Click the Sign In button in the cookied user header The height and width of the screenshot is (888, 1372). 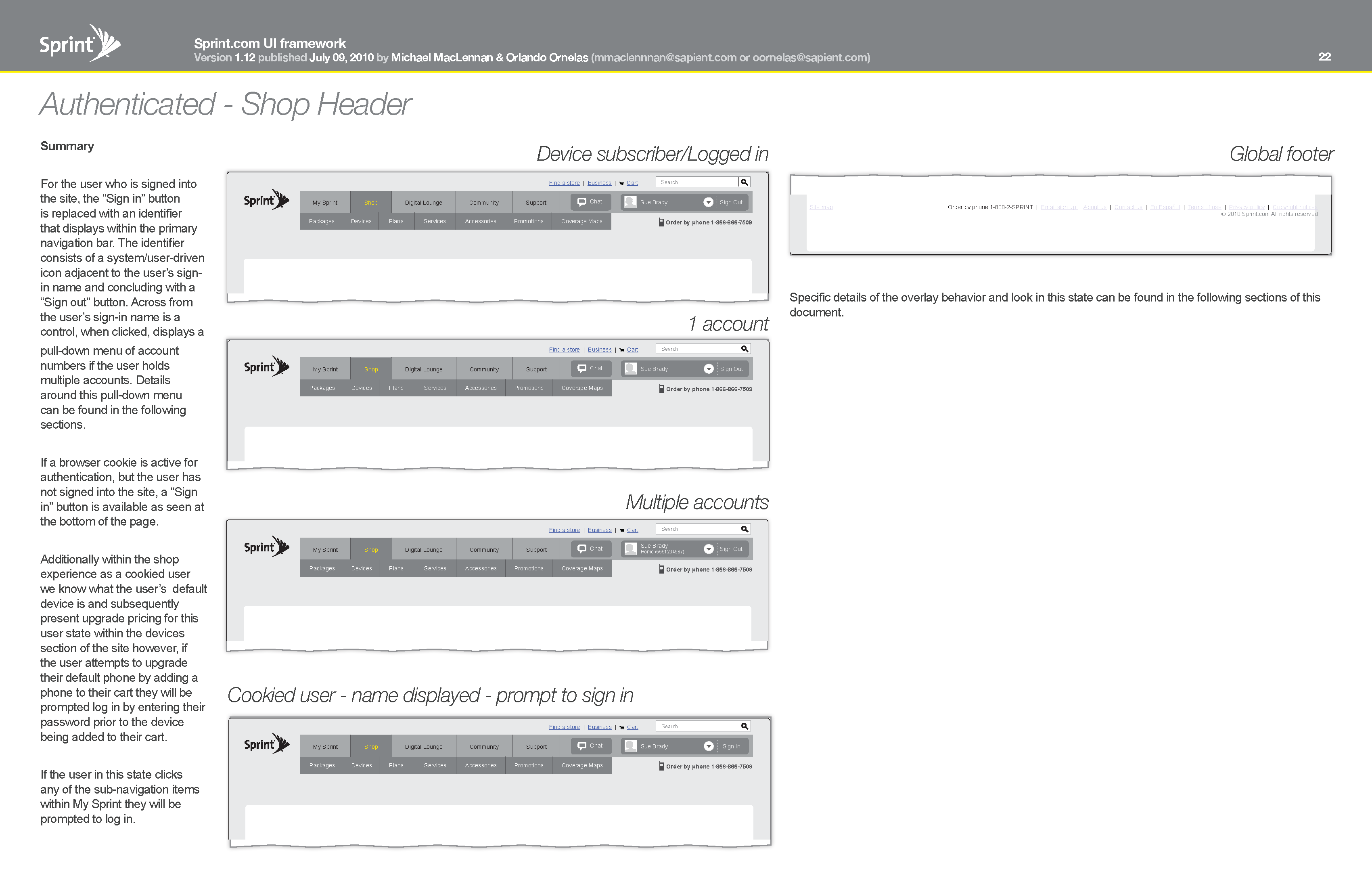pos(731,746)
